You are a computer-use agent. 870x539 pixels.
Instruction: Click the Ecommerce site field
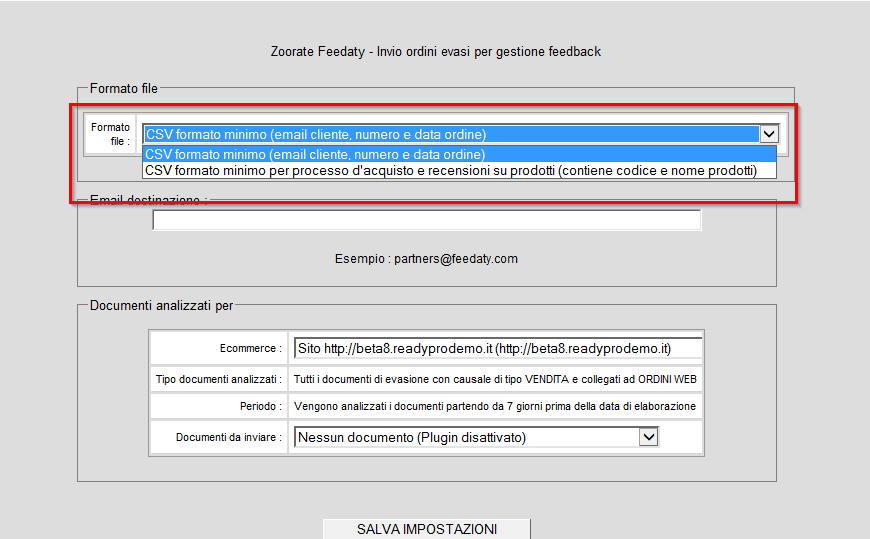coord(498,348)
